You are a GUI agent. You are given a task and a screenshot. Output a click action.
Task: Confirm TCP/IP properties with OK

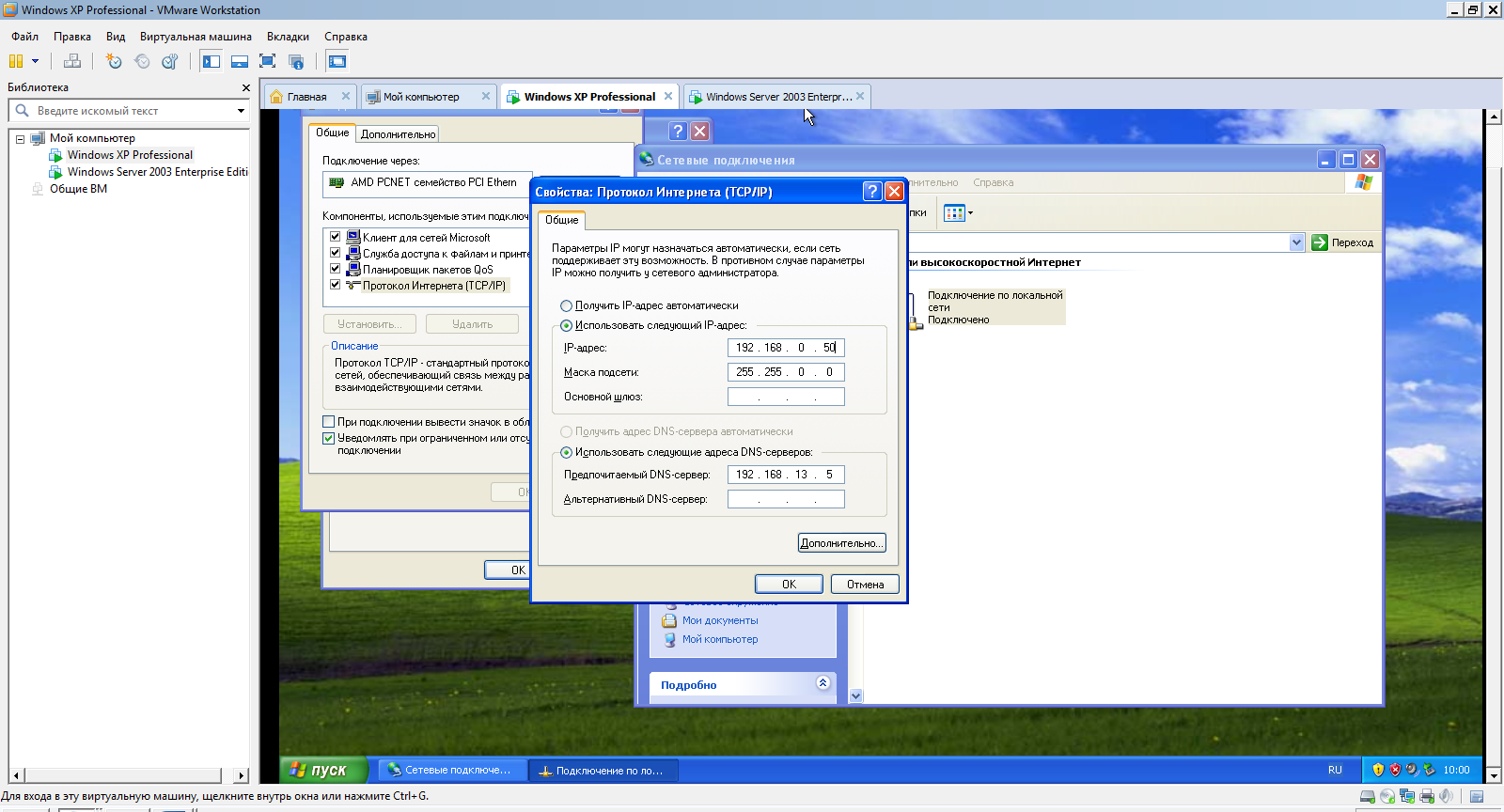tap(789, 585)
